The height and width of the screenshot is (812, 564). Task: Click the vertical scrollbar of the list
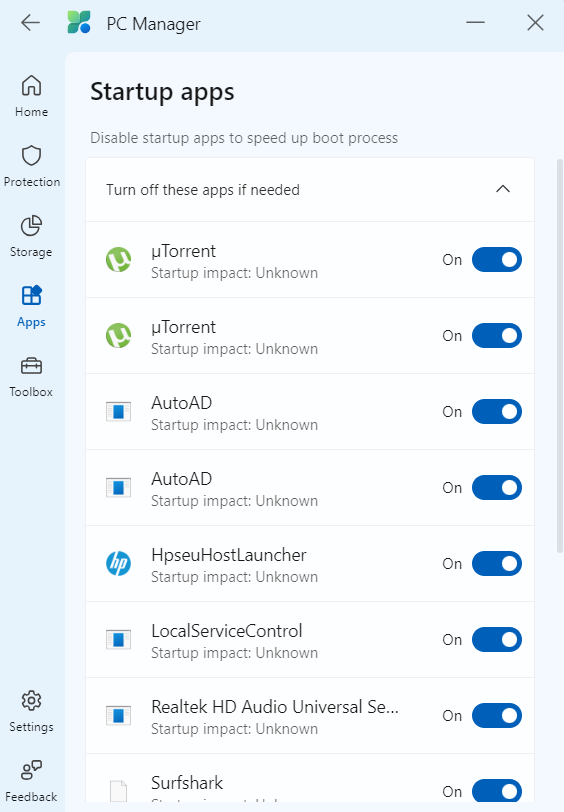(x=559, y=356)
